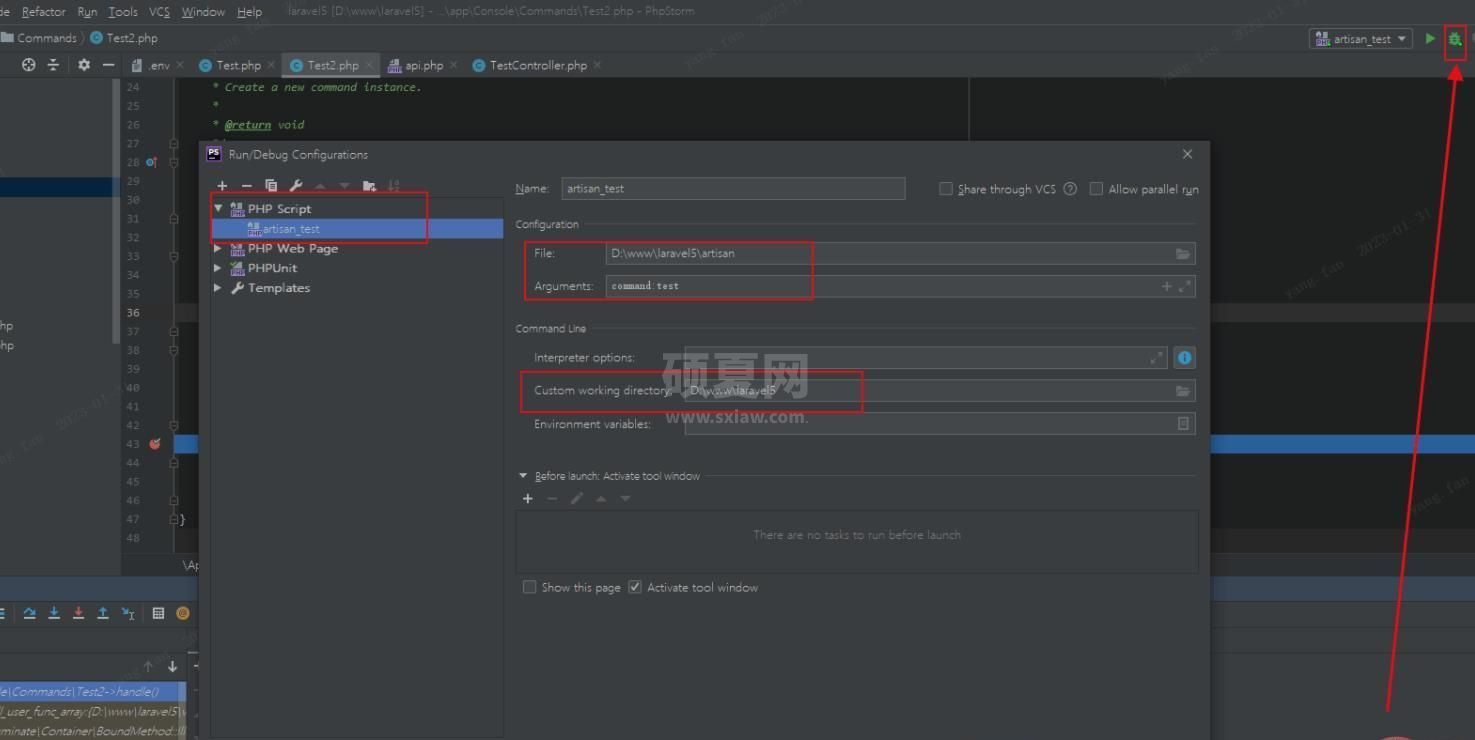Insert macro in Arguments field plus icon

(1166, 286)
